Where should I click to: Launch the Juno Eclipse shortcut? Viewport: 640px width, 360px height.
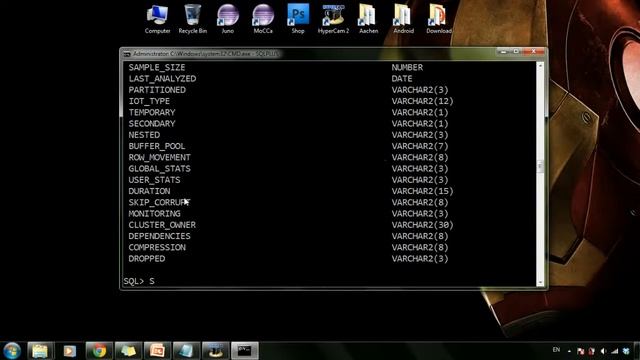(x=227, y=19)
